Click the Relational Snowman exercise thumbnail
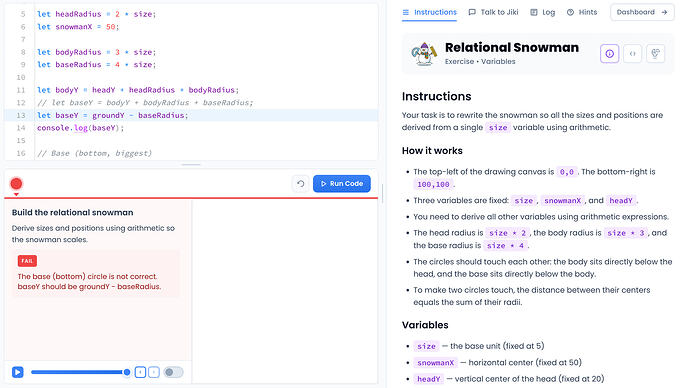 [424, 54]
